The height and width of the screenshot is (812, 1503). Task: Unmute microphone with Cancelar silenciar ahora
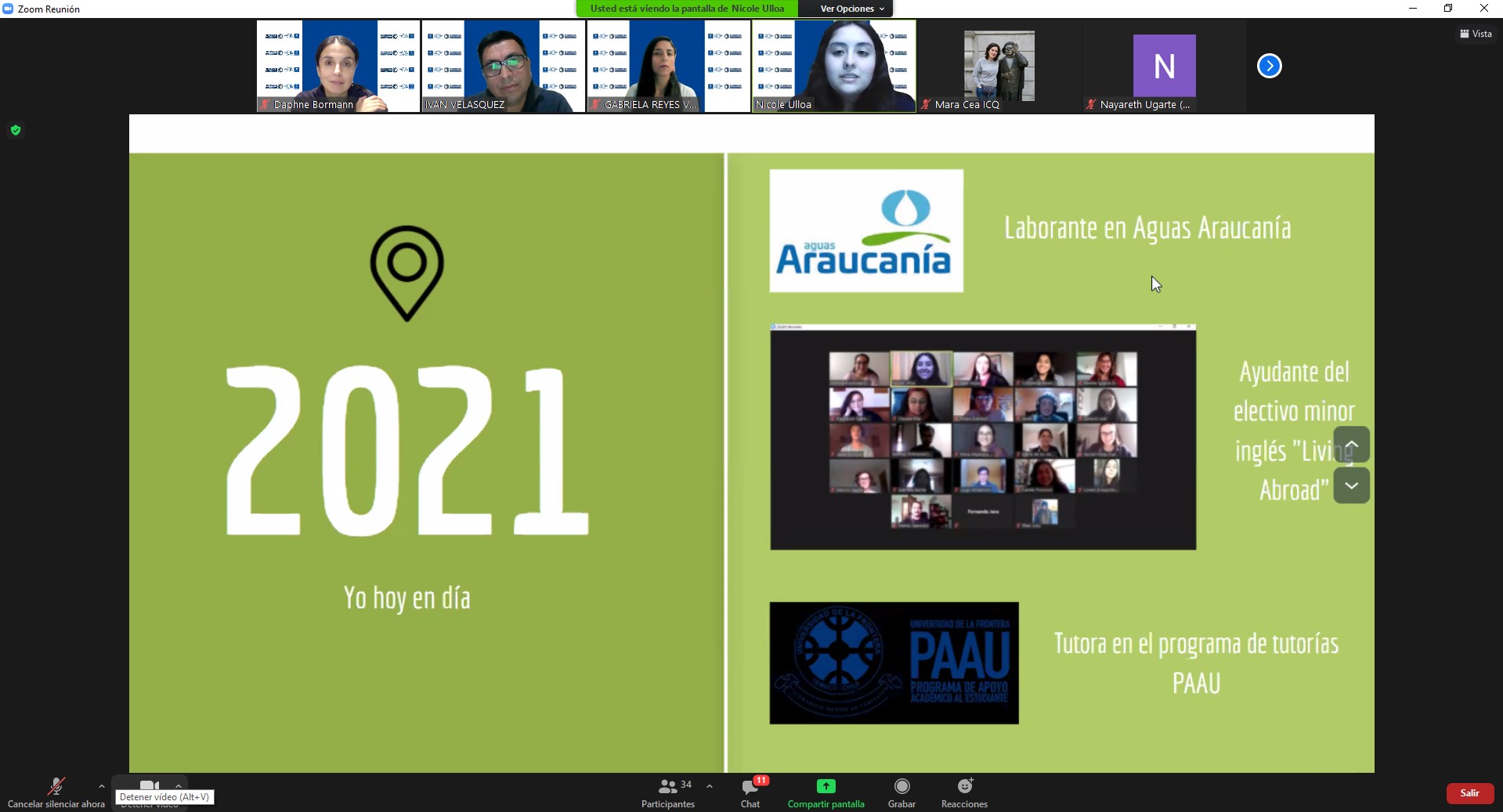(x=56, y=792)
